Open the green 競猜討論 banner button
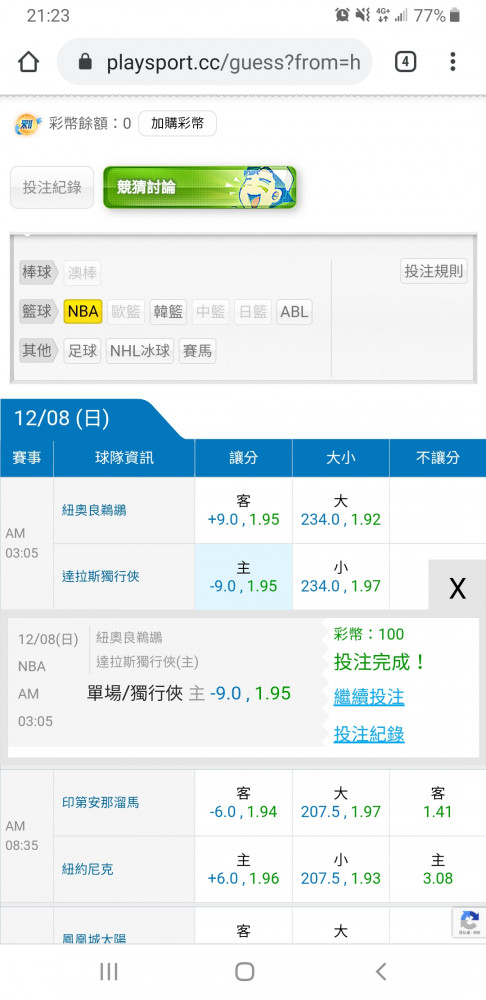The image size is (486, 1000). 200,188
